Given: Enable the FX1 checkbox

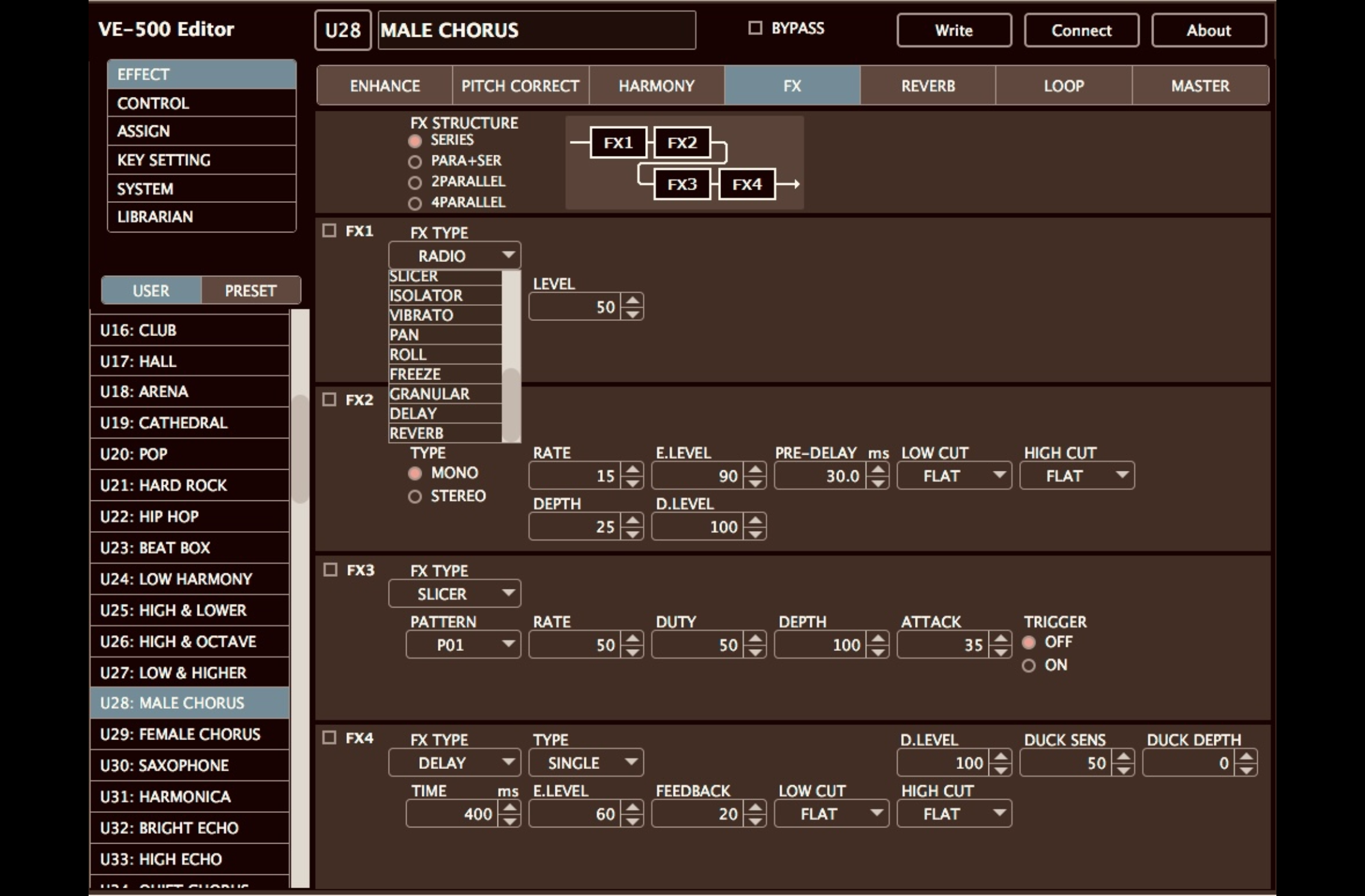Looking at the screenshot, I should (x=329, y=230).
